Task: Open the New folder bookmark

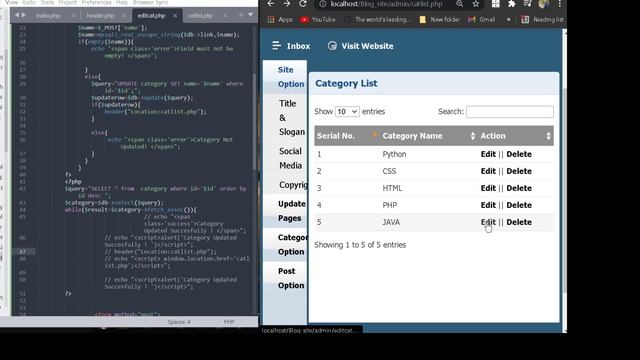Action: [439, 19]
